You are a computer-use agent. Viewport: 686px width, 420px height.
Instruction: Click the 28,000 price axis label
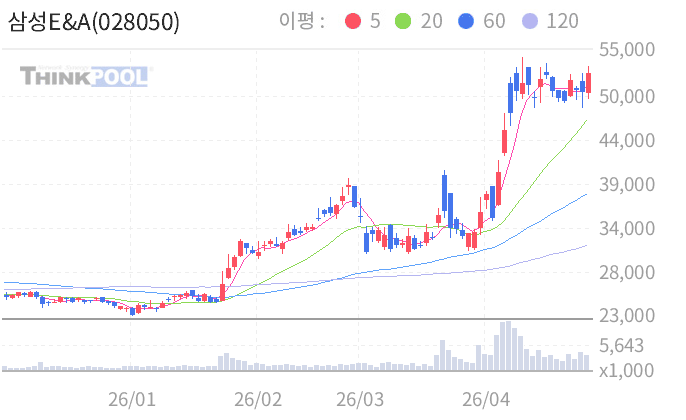[626, 273]
